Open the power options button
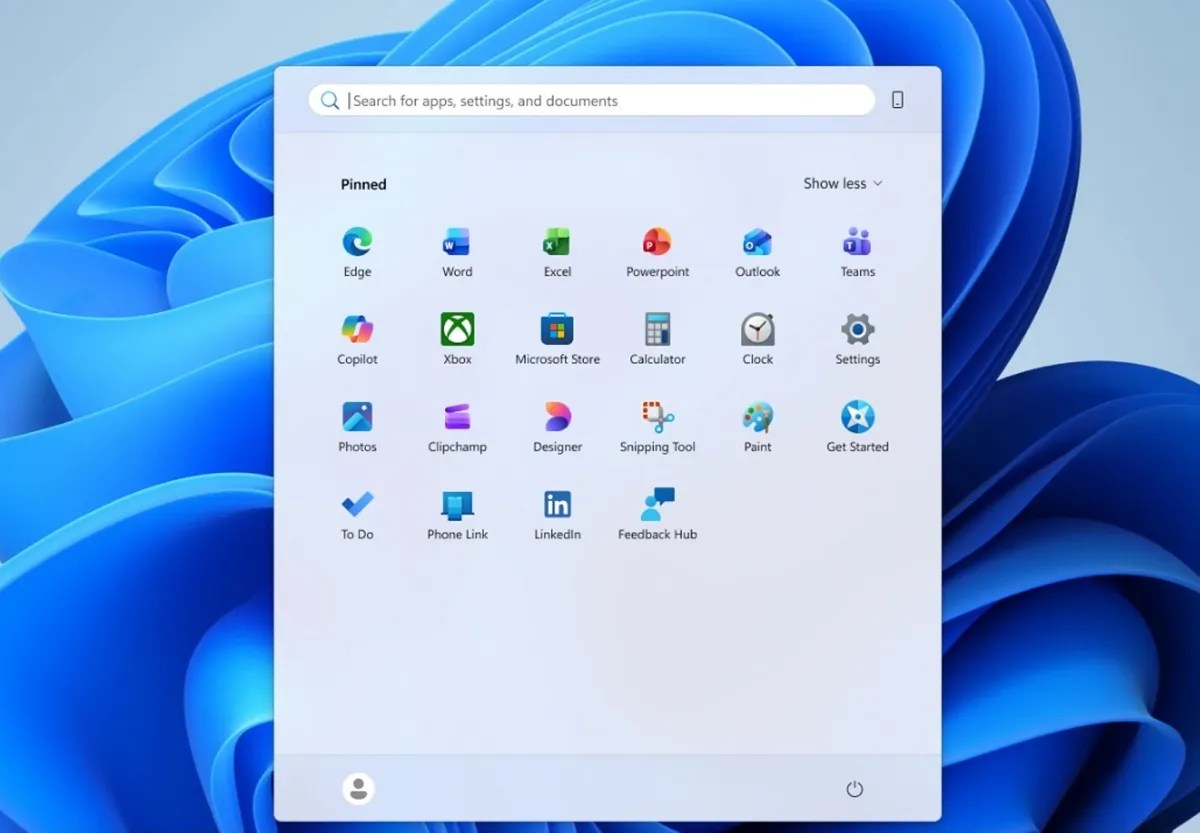 click(854, 789)
